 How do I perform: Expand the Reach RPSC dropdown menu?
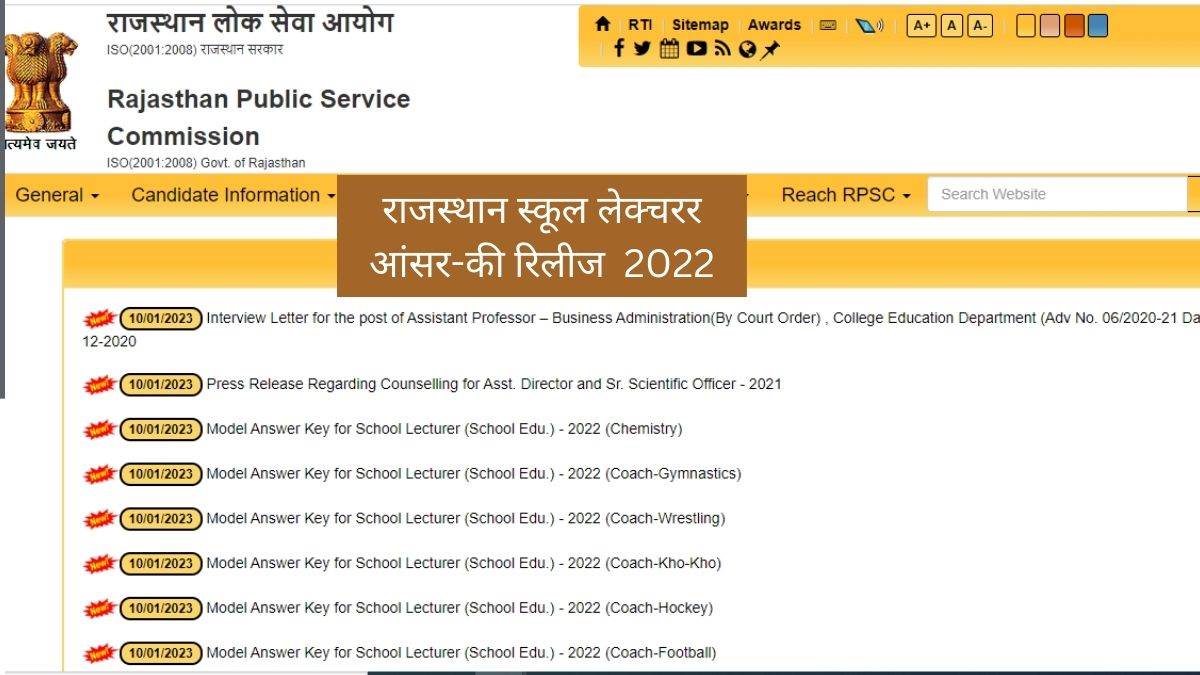846,195
